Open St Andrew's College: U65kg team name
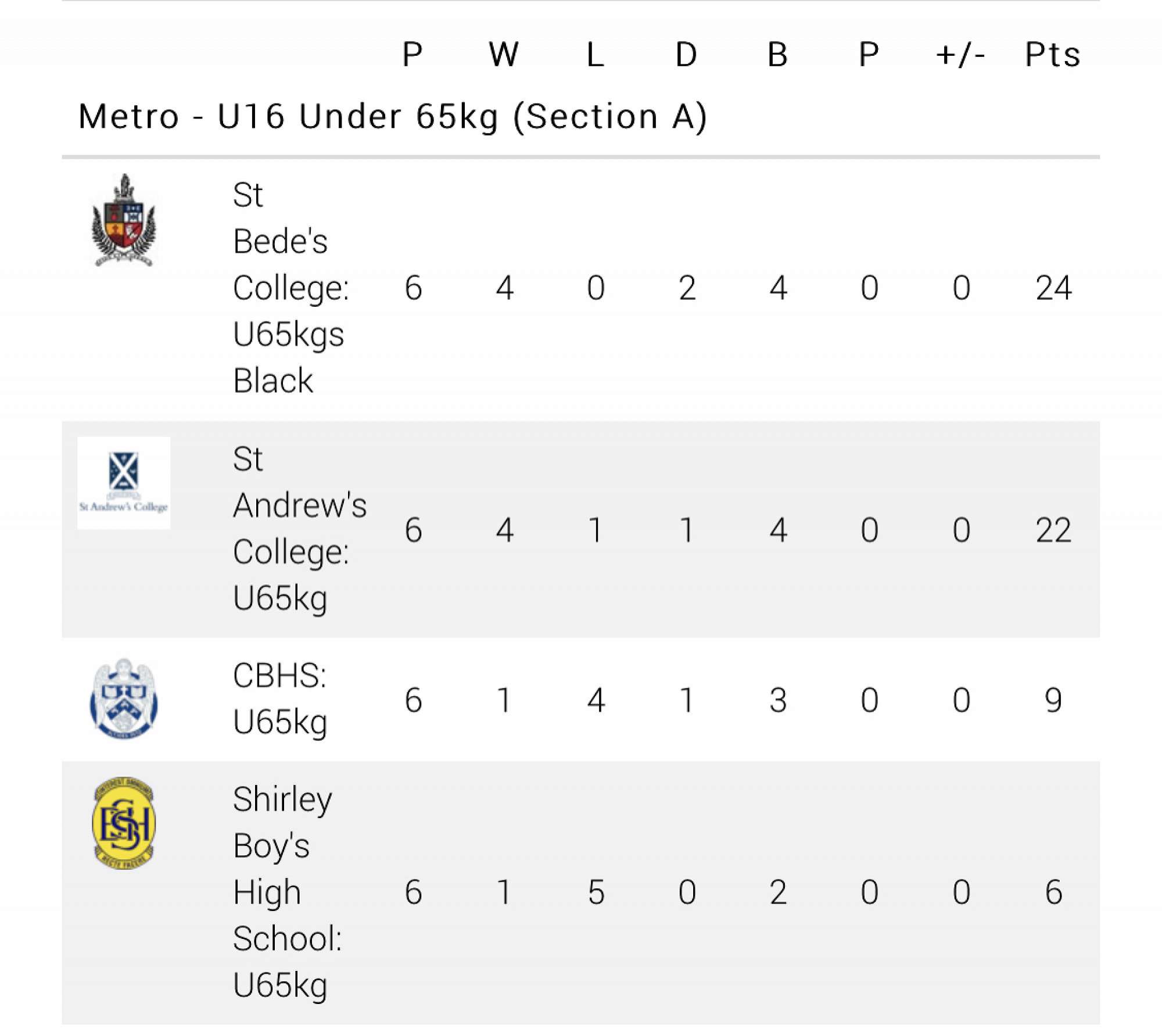The width and height of the screenshot is (1162, 1036). coord(299,529)
